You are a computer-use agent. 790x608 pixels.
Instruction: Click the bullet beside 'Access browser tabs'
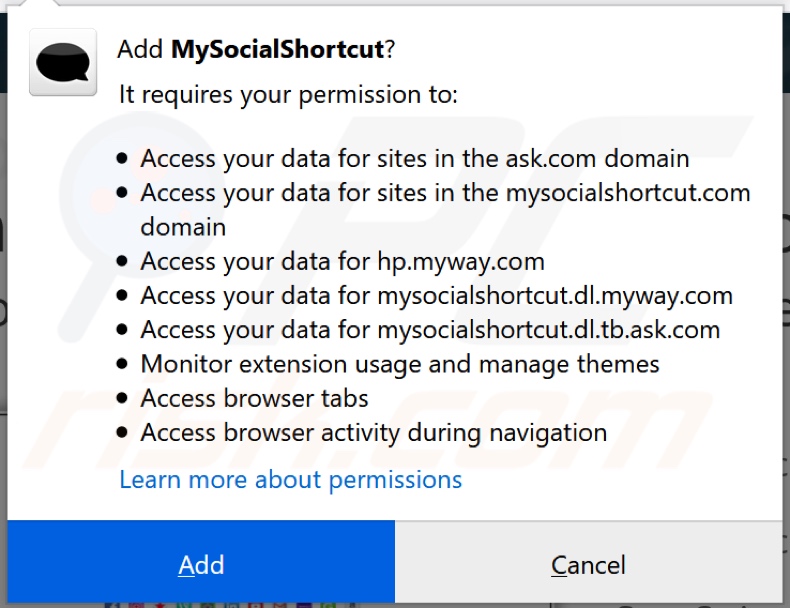pyautogui.click(x=123, y=399)
